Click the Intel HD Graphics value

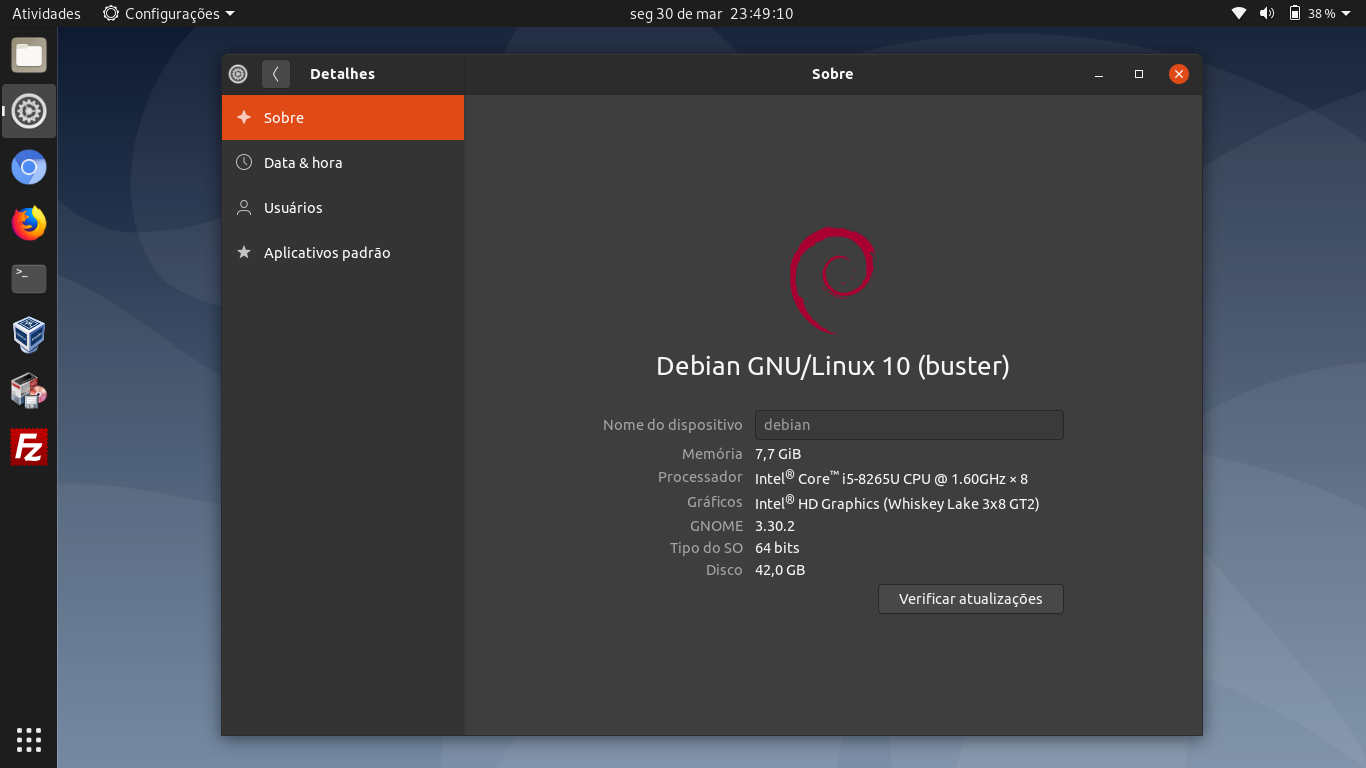pos(897,503)
